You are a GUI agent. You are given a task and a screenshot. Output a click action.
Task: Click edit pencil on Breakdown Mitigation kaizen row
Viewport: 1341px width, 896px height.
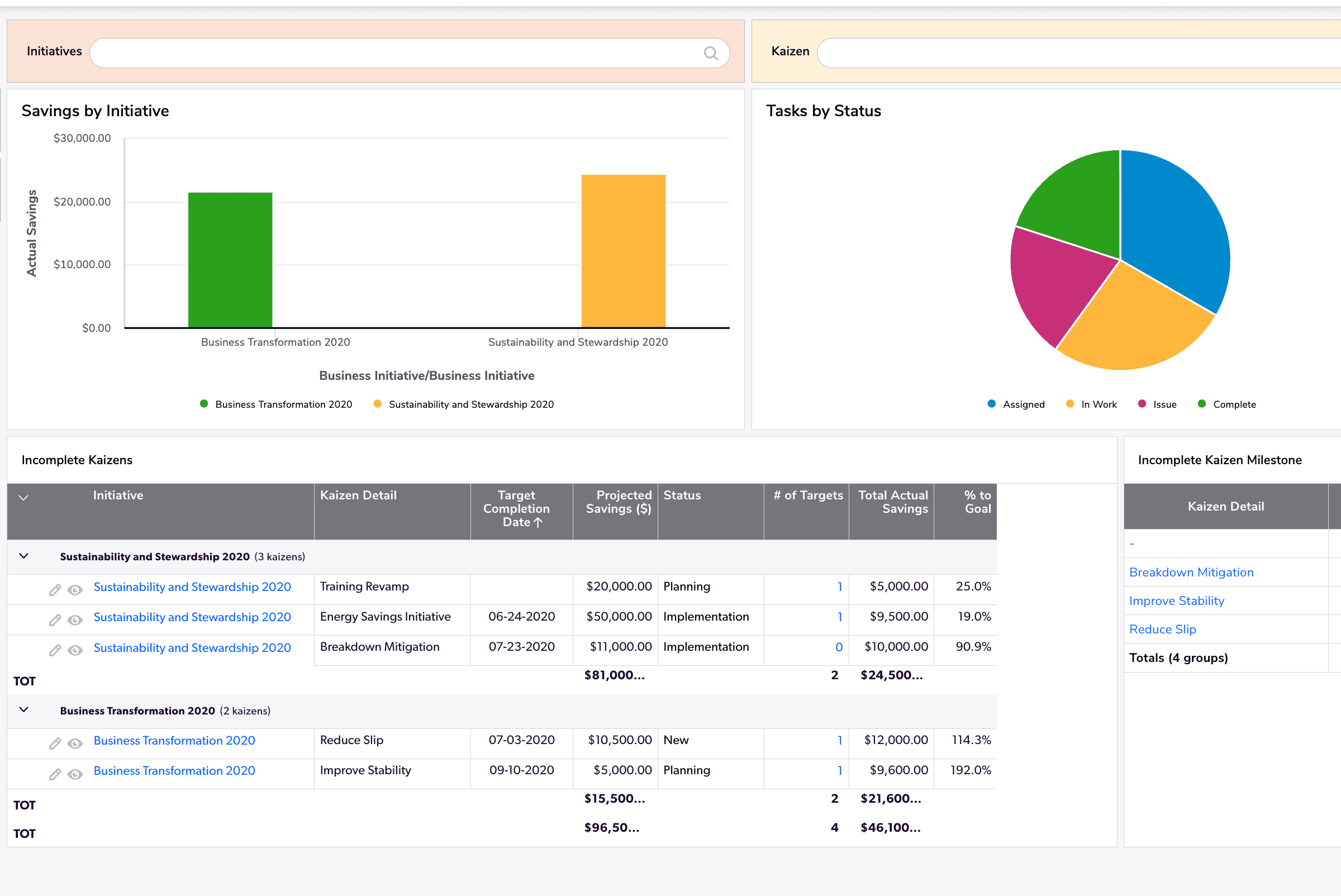(55, 650)
